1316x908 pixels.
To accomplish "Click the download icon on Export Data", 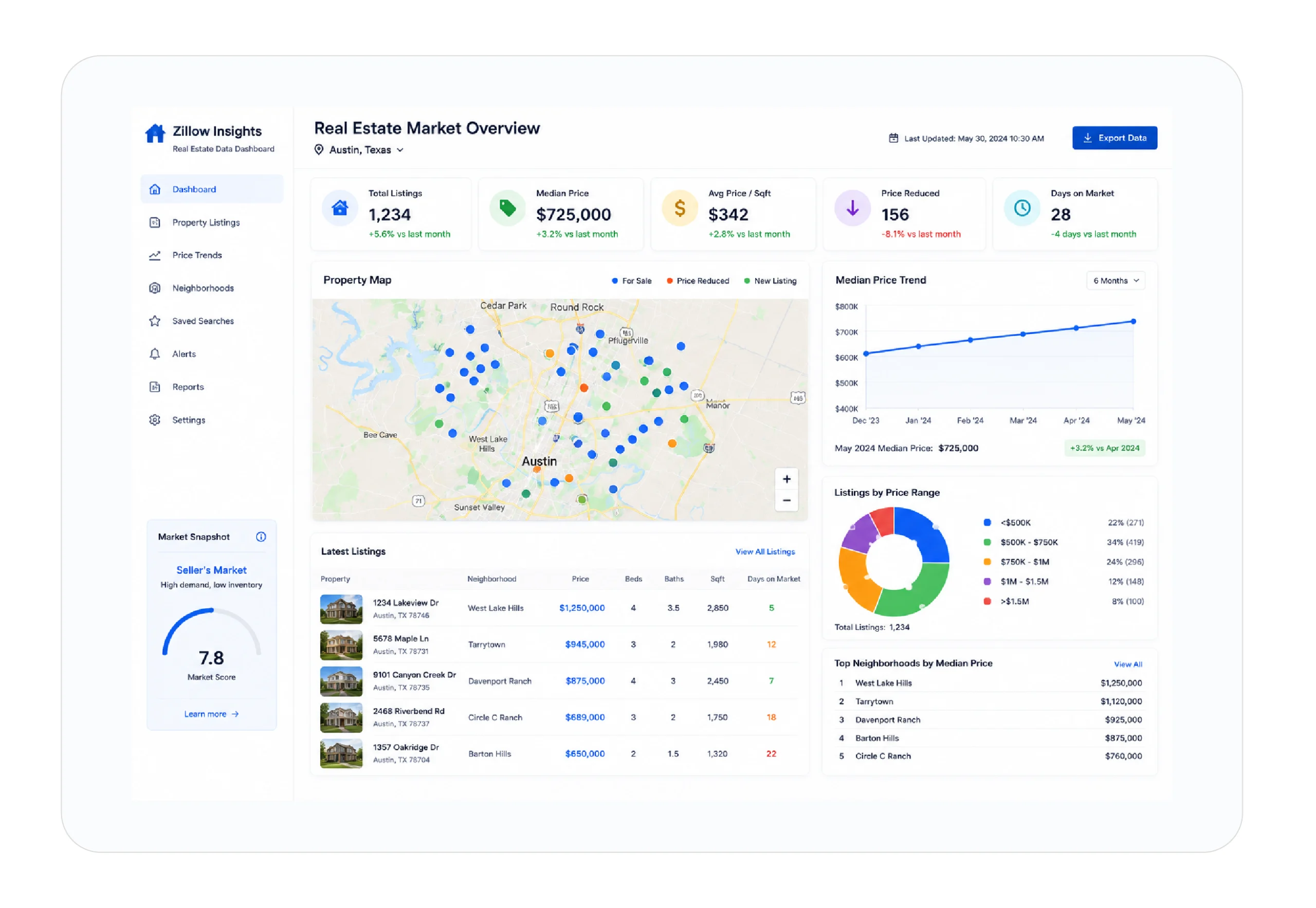I will (x=1088, y=138).
